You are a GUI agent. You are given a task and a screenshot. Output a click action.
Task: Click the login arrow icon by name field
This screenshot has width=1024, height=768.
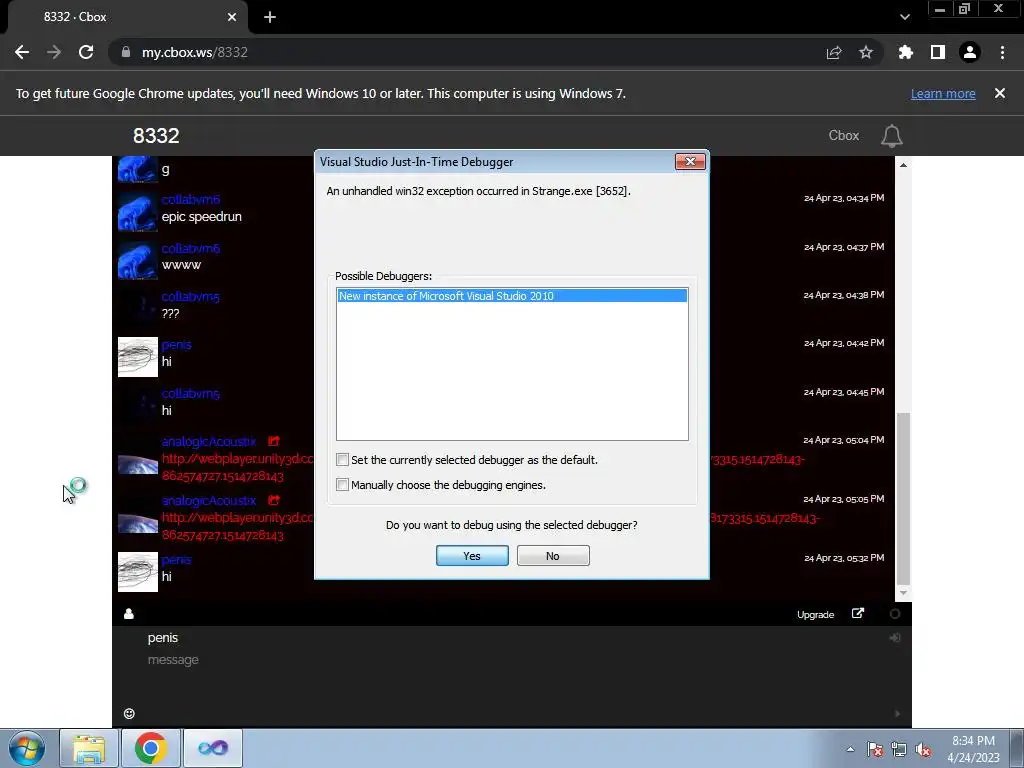coord(895,637)
